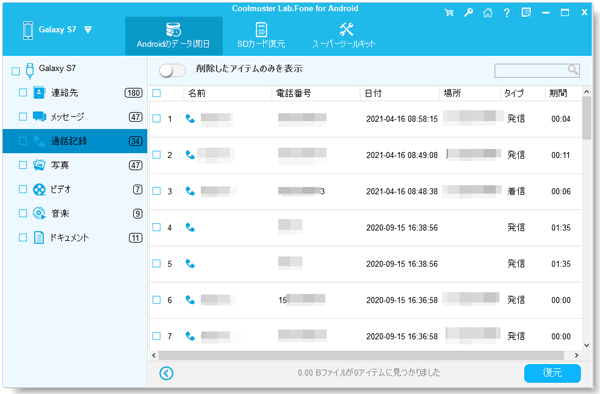Screen dimensions: 600x394
Task: Check the Galaxy S7 root checkbox
Action: point(16,71)
